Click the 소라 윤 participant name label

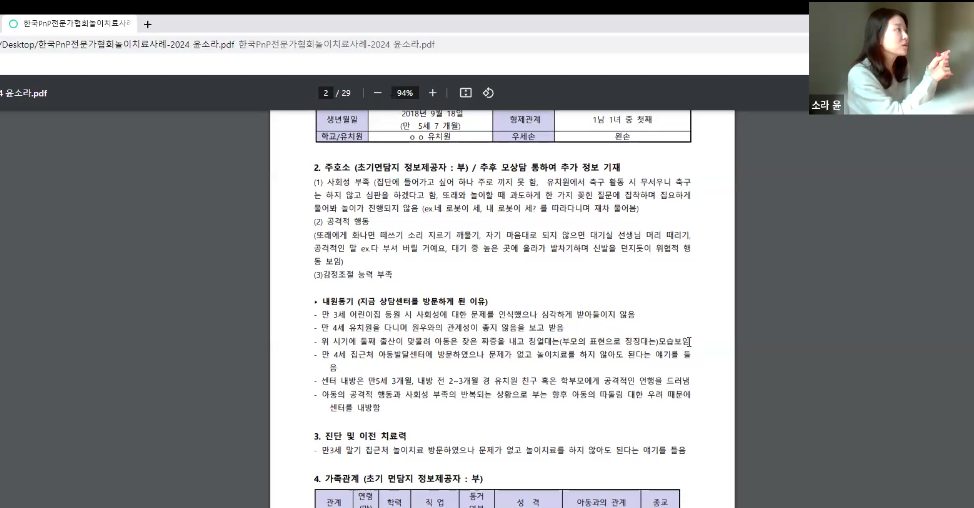(826, 106)
